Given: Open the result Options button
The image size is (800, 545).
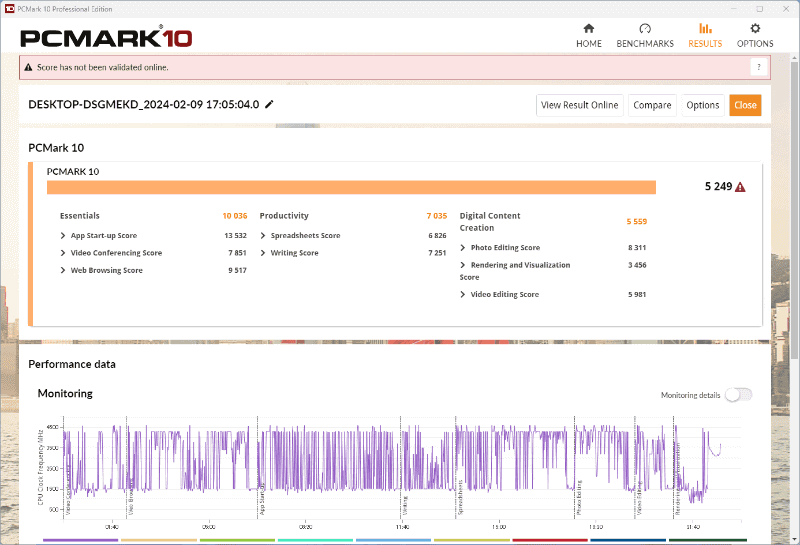Looking at the screenshot, I should tap(703, 105).
